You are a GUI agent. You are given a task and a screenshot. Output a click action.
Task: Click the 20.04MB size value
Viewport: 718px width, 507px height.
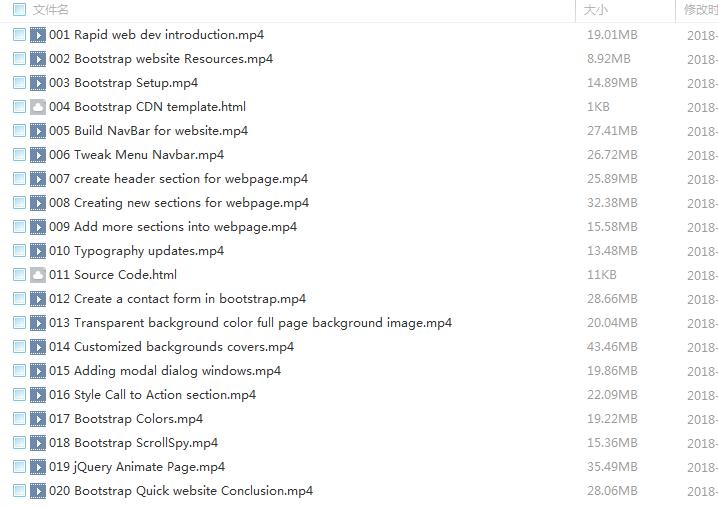click(x=612, y=323)
